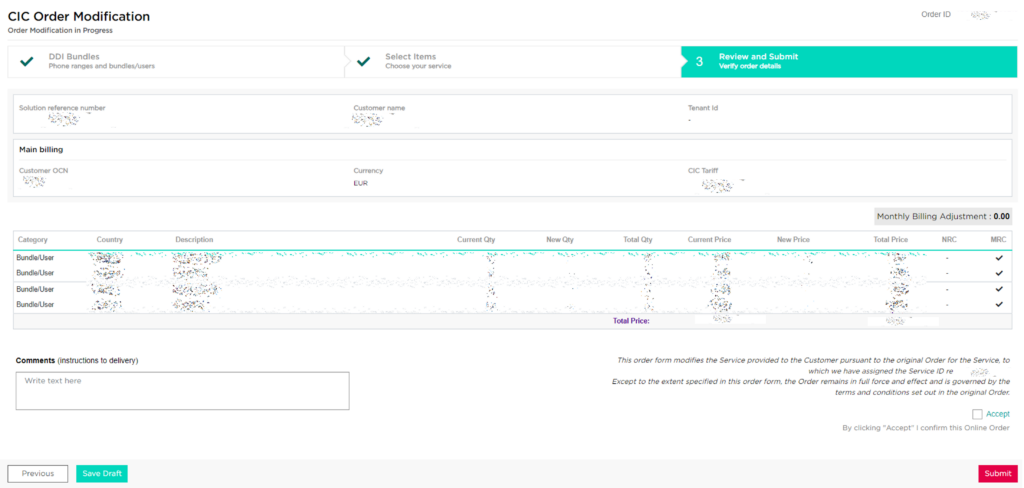Screen dimensions: 1024x488
Task: Click MRC checkmark in last Bundle/User row
Action: (x=998, y=304)
